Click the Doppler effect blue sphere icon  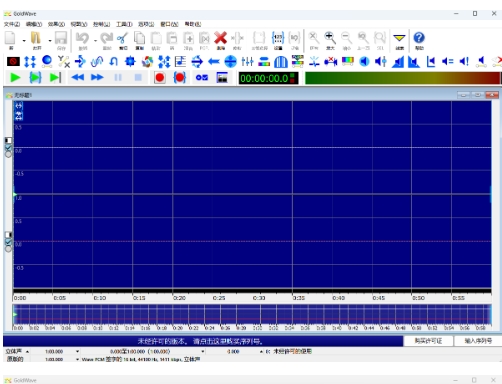click(47, 61)
